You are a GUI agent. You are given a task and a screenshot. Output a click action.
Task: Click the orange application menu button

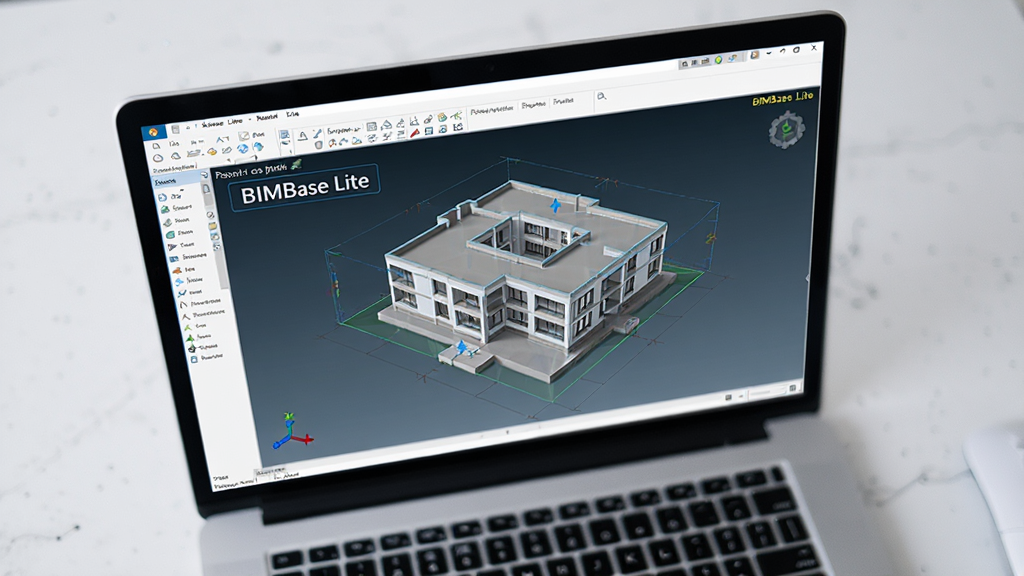(x=153, y=132)
